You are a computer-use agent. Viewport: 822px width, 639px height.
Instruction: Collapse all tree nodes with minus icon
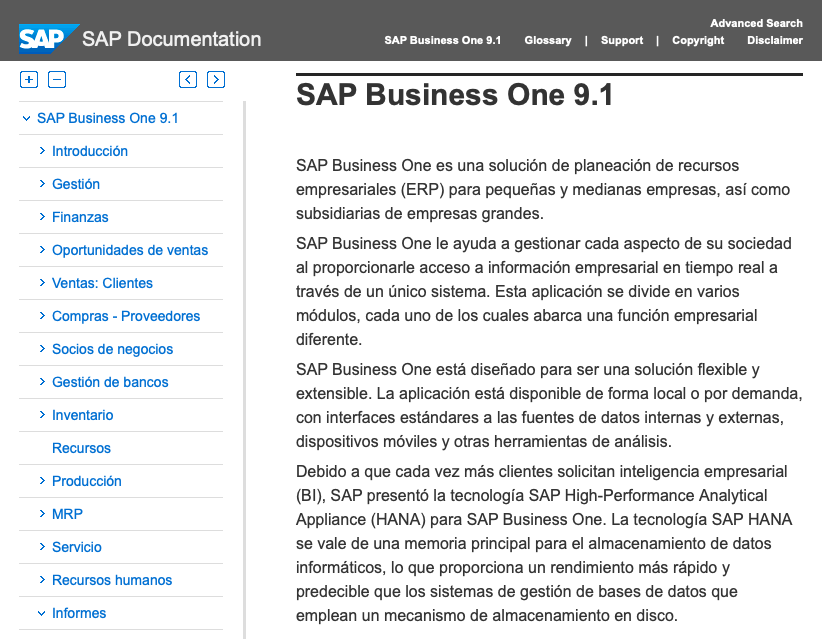57,80
